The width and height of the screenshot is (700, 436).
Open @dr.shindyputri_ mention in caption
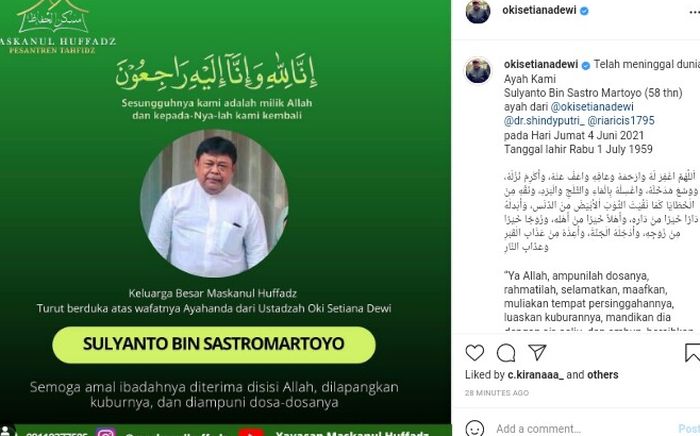[x=544, y=121]
